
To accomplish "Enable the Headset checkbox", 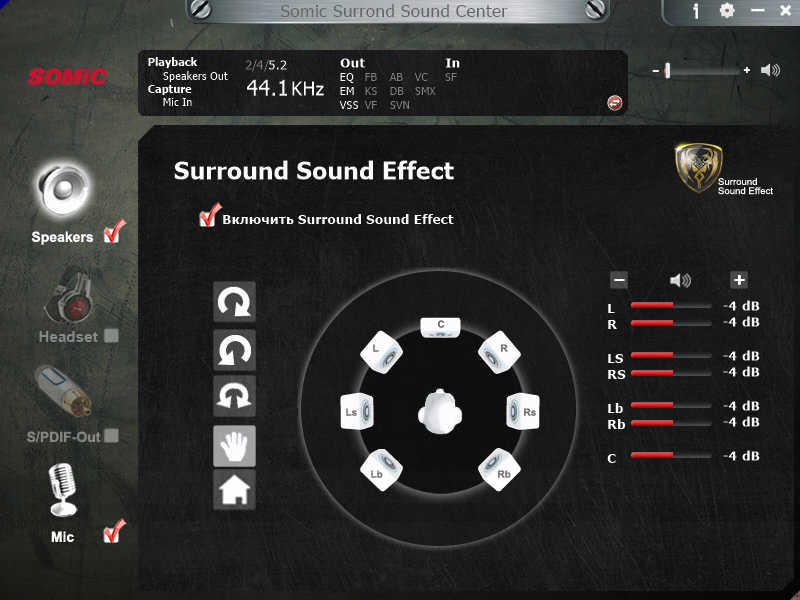I will click(x=111, y=336).
